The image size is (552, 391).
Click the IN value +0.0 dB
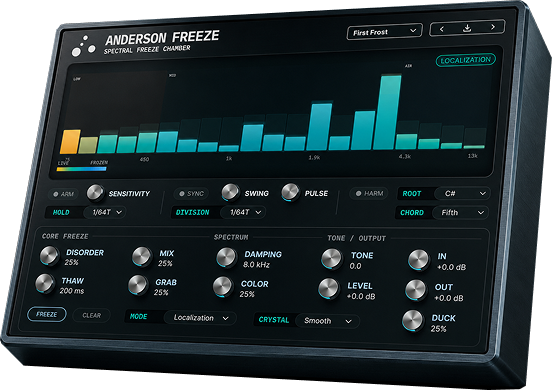[x=451, y=267]
